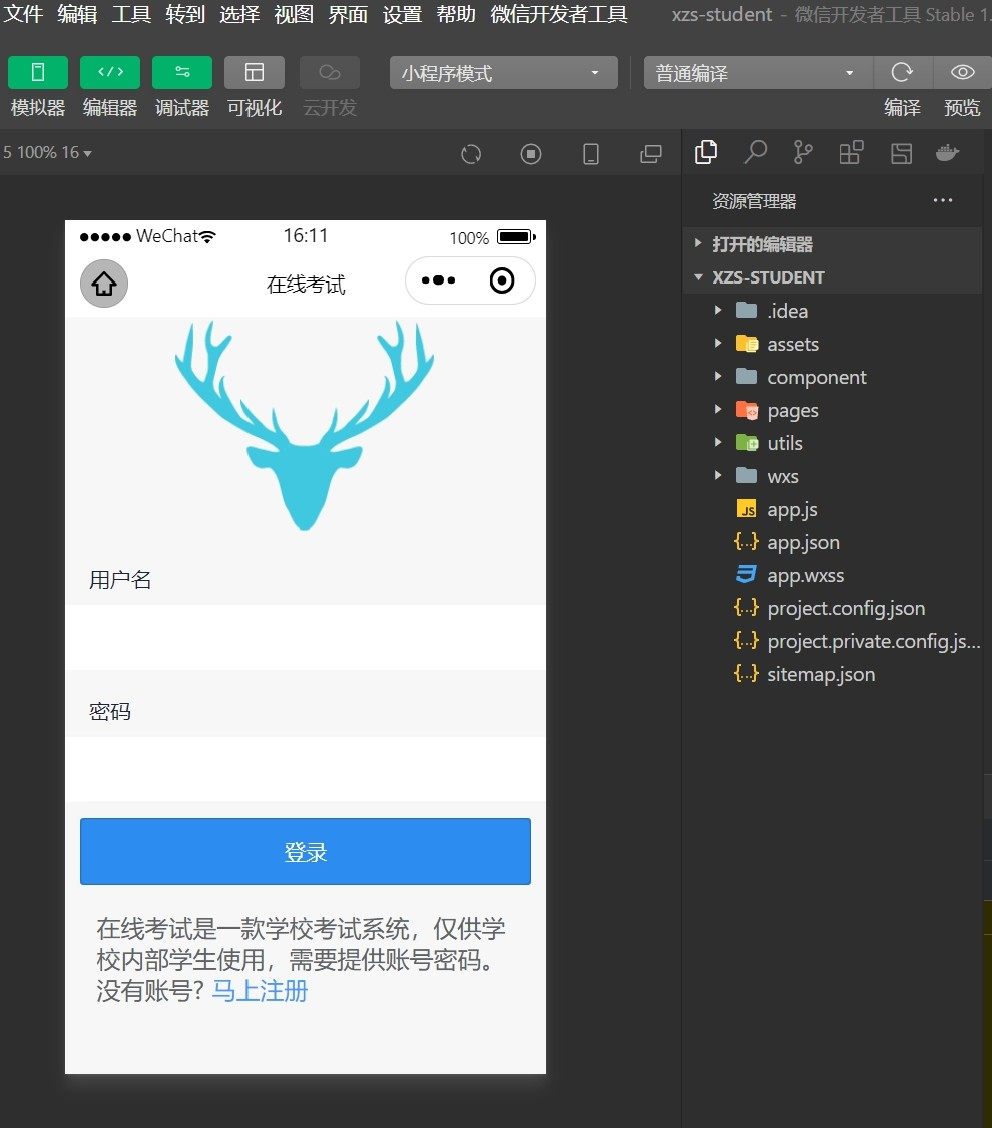Toggle the debugger panel button
Viewport: 992px width, 1128px height.
182,72
